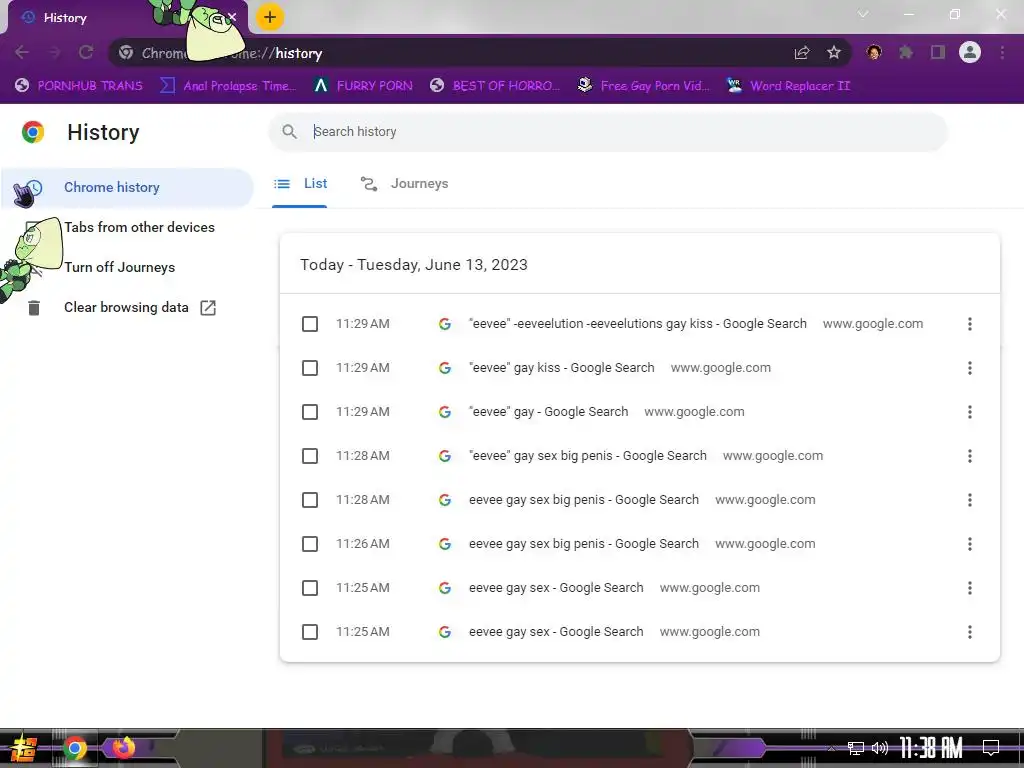Open the "eevee" gay kiss - Google Search link
Image resolution: width=1024 pixels, height=768 pixels.
[x=562, y=368]
